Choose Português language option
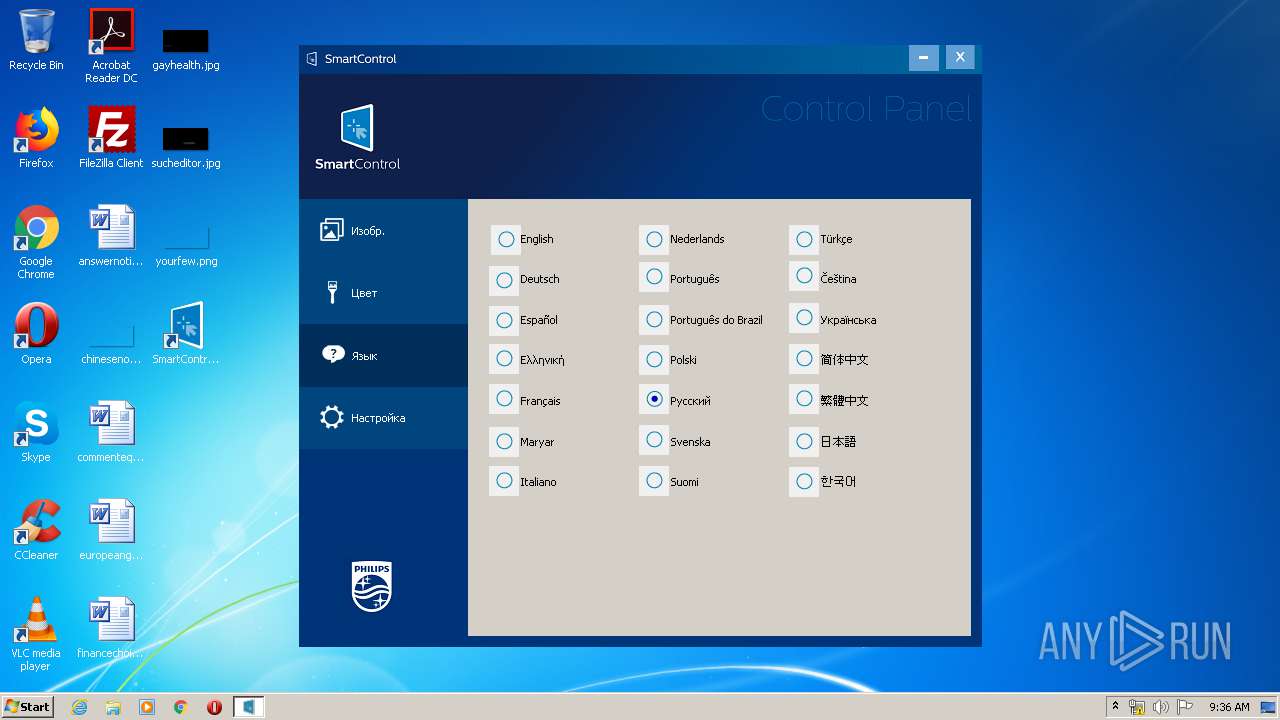This screenshot has height=720, width=1280. (x=654, y=276)
